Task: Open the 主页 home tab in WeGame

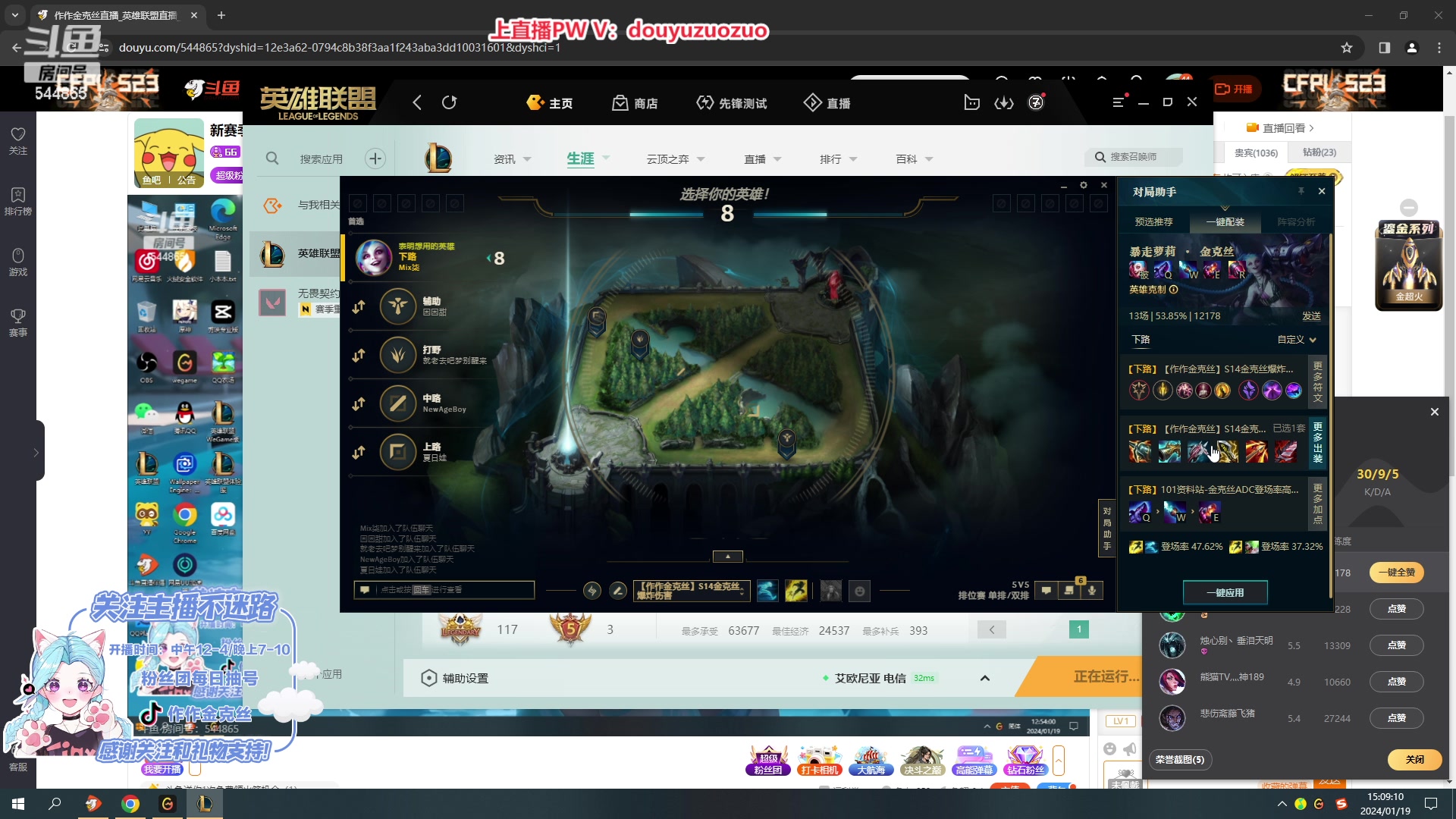Action: pyautogui.click(x=550, y=103)
